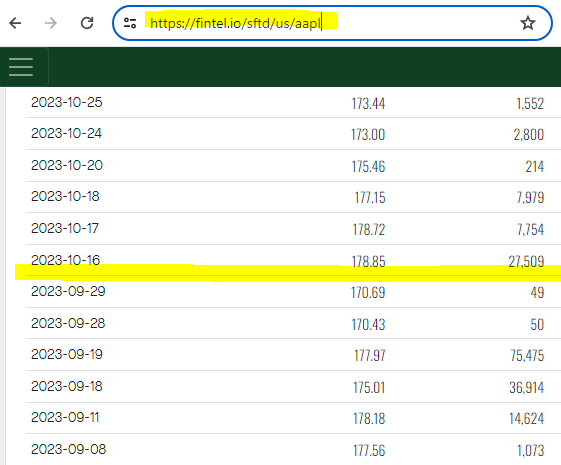This screenshot has height=465, width=561.
Task: Select the 2023-09-28 date cell
Action: pyautogui.click(x=68, y=323)
